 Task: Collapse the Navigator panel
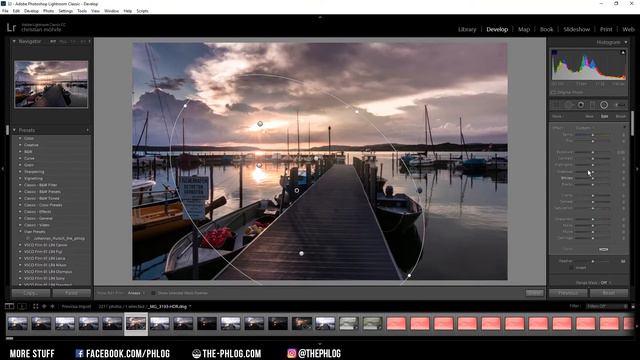click(x=14, y=42)
